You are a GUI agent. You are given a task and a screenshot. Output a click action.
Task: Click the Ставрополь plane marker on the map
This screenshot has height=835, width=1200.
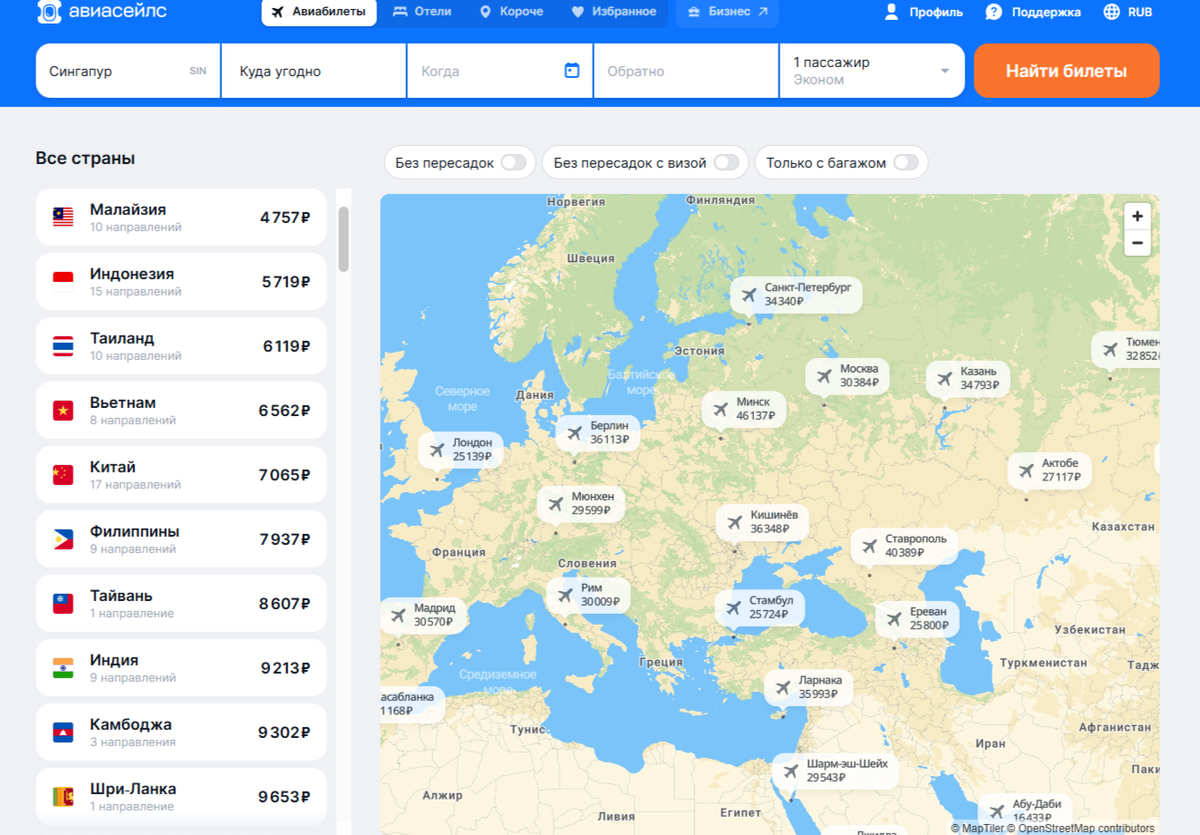point(906,545)
